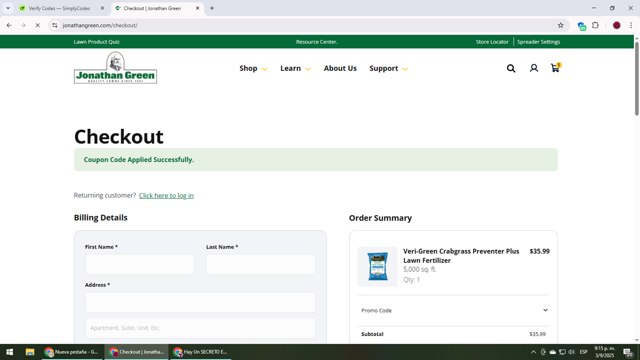Click the 'Order Summary' heading

380,218
